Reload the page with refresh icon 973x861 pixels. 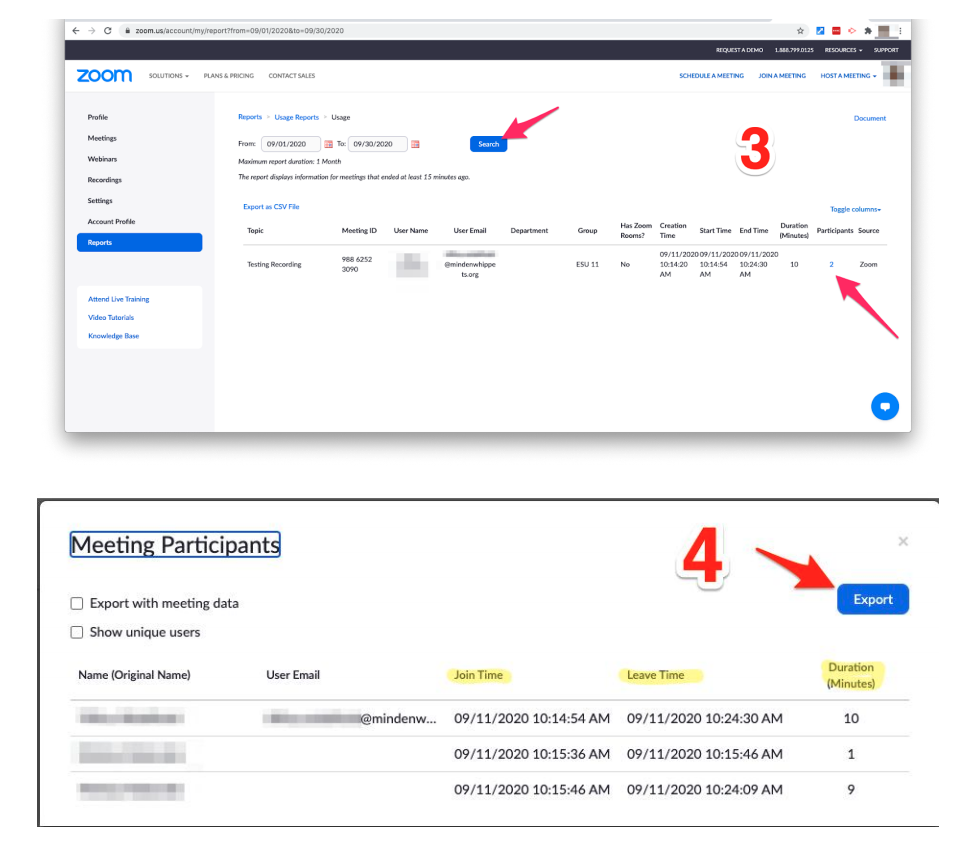(108, 30)
